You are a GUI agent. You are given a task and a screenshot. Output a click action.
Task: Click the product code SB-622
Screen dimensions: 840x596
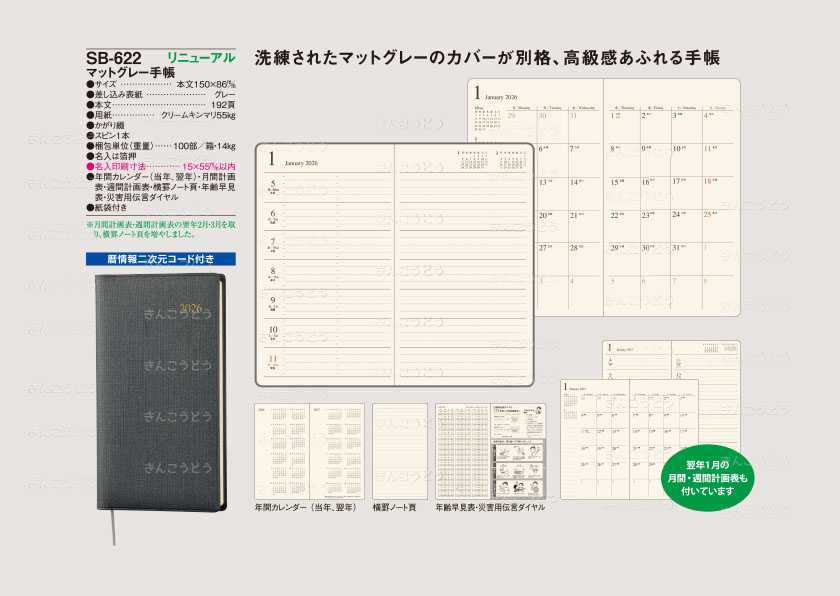click(x=114, y=58)
